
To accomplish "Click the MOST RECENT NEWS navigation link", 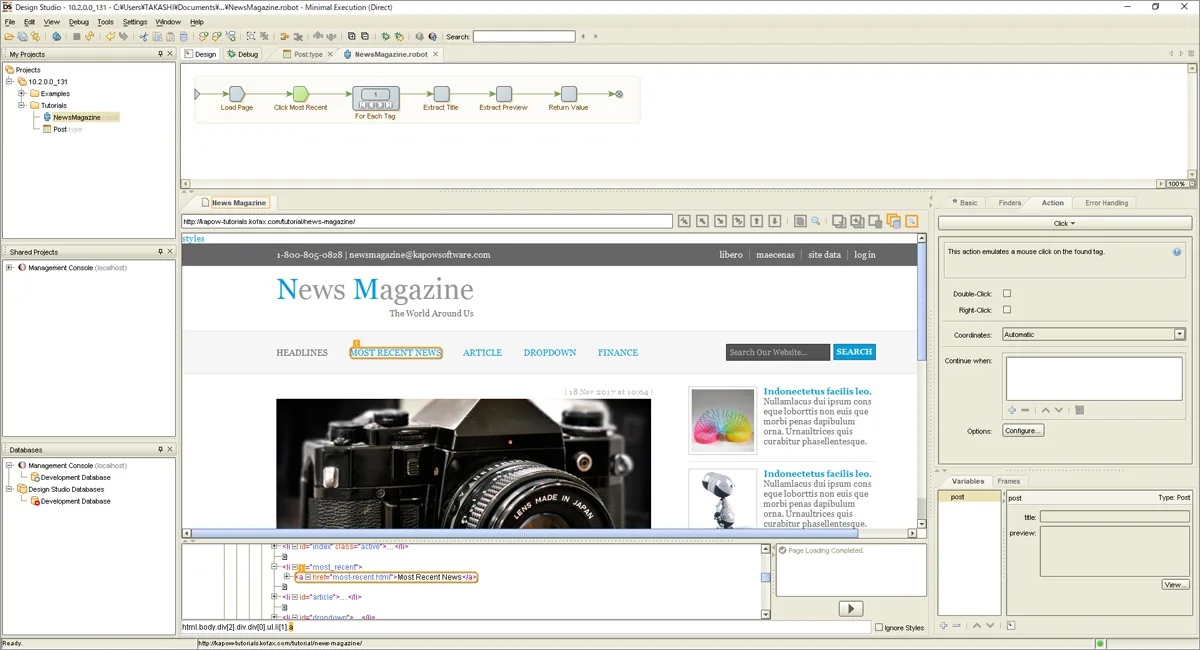I will [x=395, y=353].
